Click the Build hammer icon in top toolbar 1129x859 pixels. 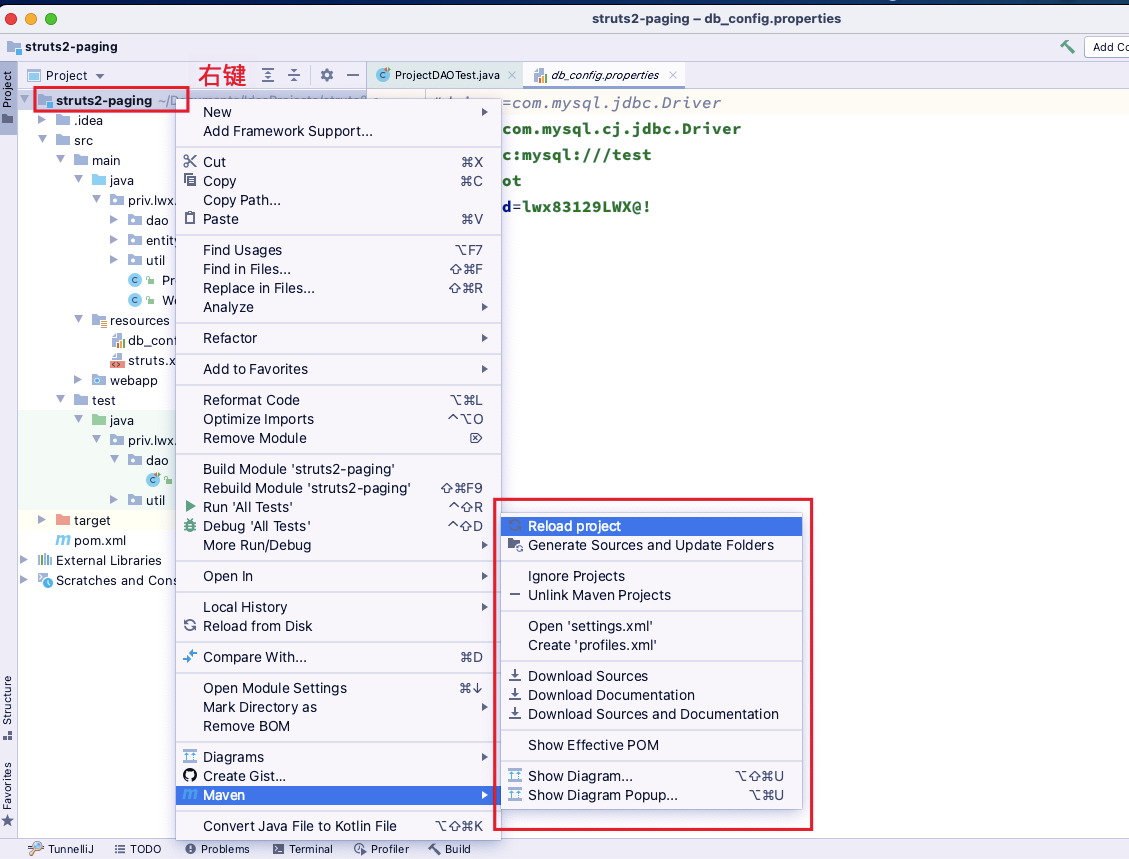tap(1067, 47)
